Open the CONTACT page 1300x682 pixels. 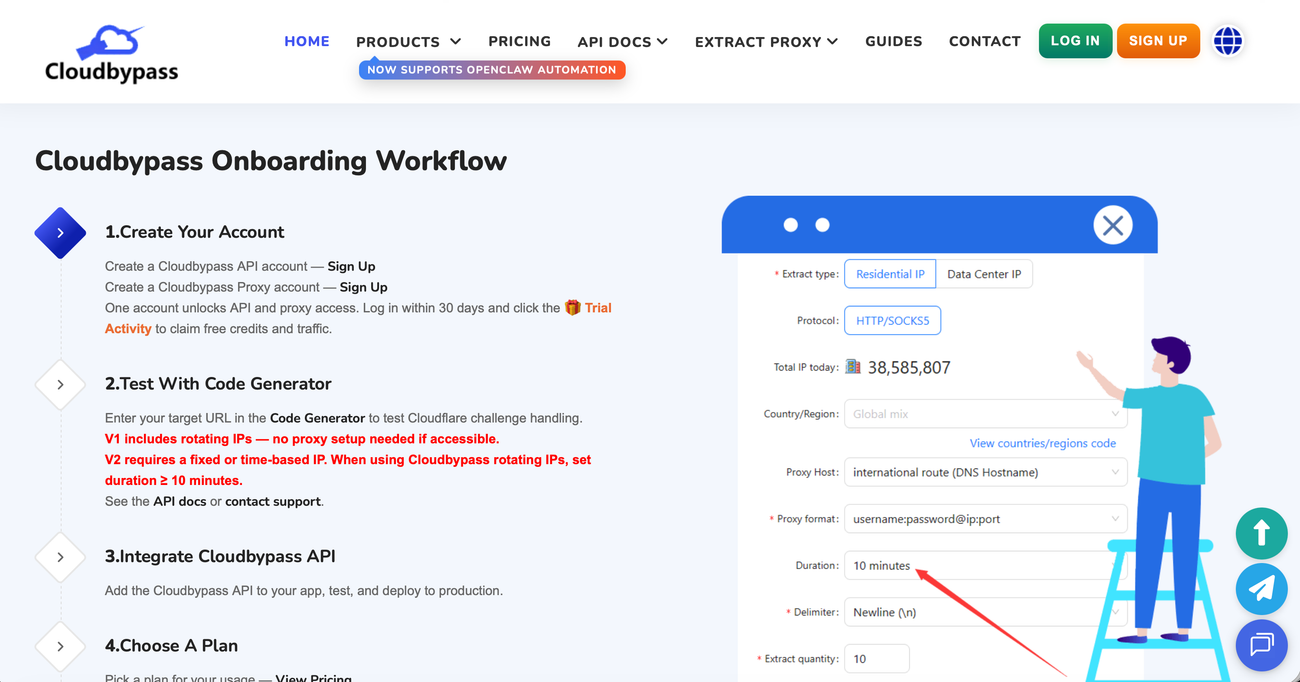coord(984,41)
